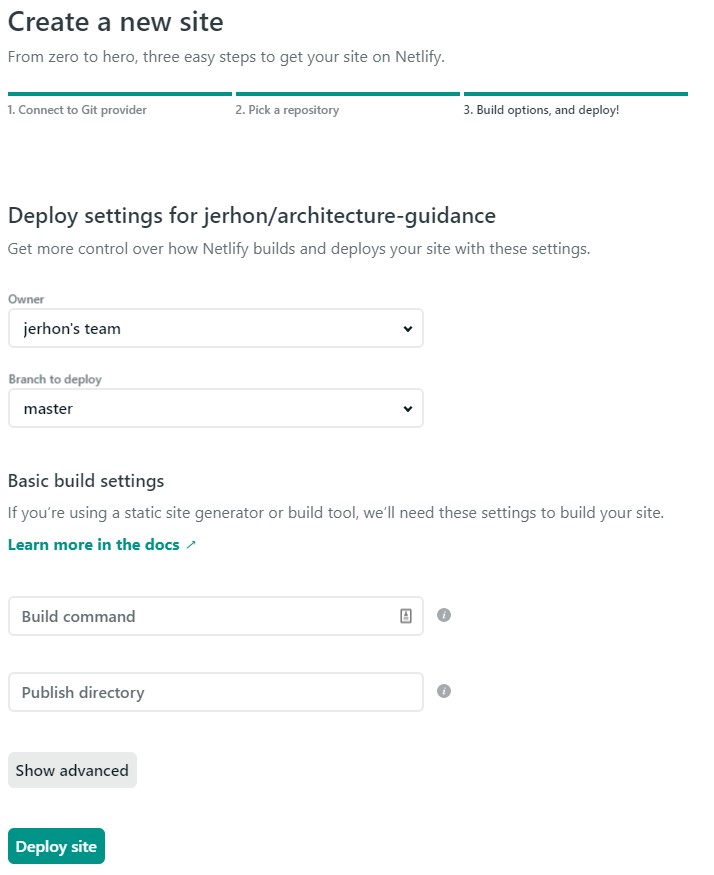Click the info icon beside Publish directory field

point(444,691)
